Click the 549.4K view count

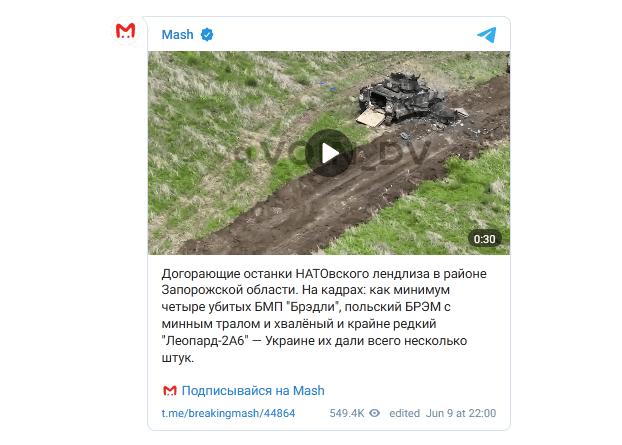pyautogui.click(x=347, y=413)
